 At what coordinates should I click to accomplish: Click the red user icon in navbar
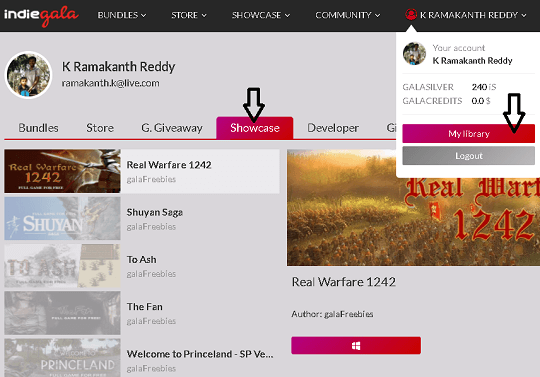pos(411,14)
